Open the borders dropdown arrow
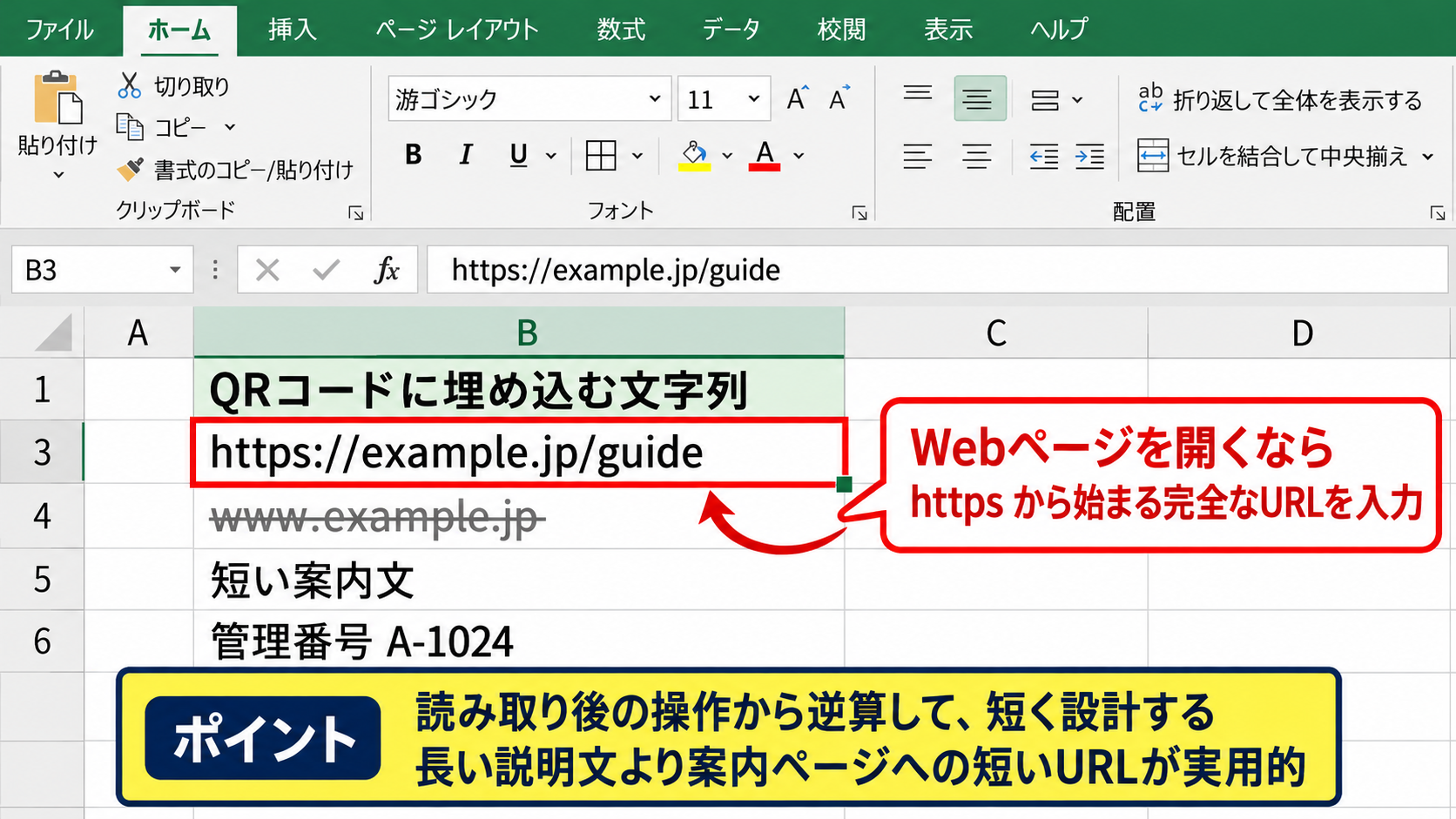 click(637, 156)
